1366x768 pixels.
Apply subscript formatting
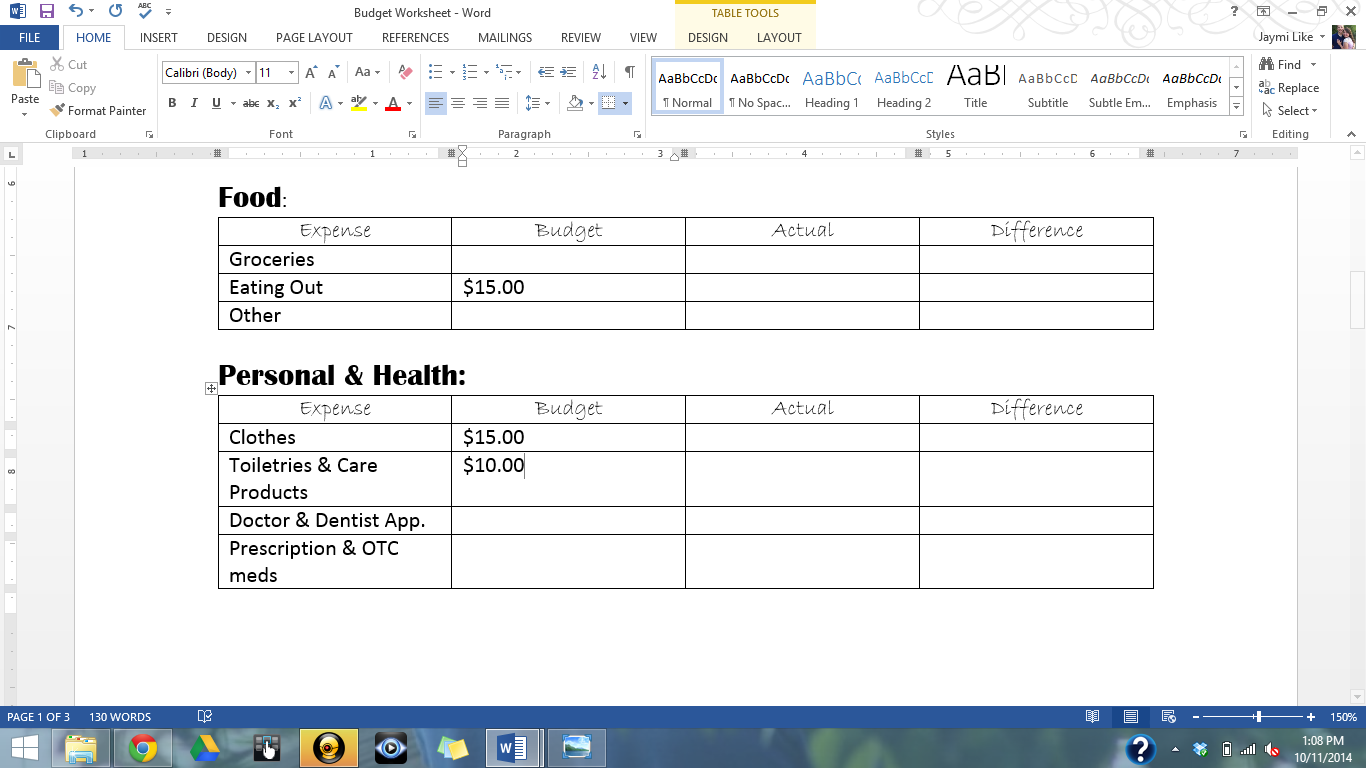tap(272, 103)
